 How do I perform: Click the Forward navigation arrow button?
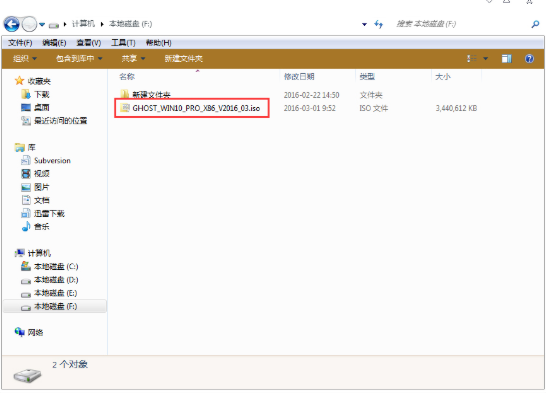[29, 24]
